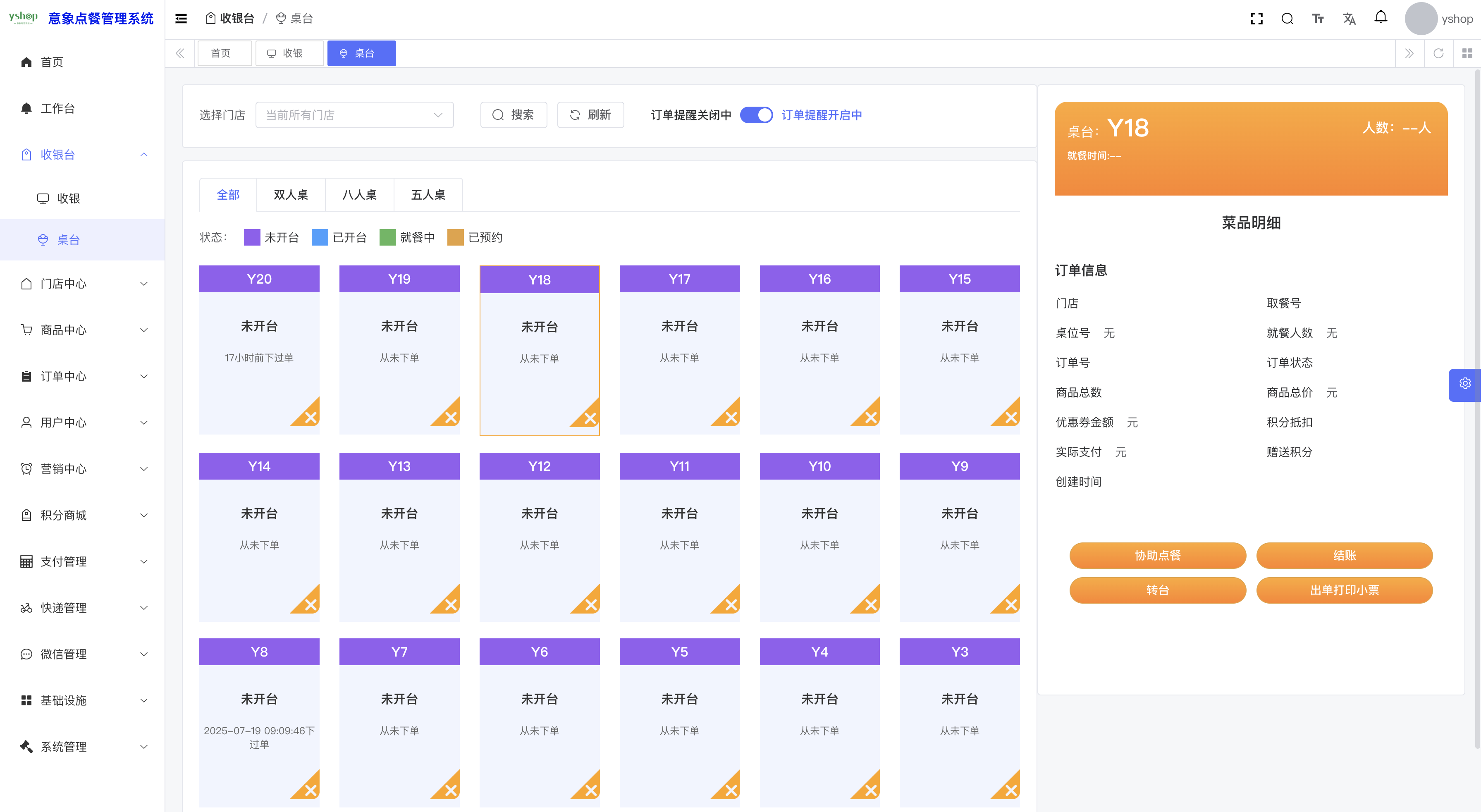Viewport: 1481px width, 812px height.
Task: Open the hamburger menu to collapse sidebar
Action: pos(181,19)
